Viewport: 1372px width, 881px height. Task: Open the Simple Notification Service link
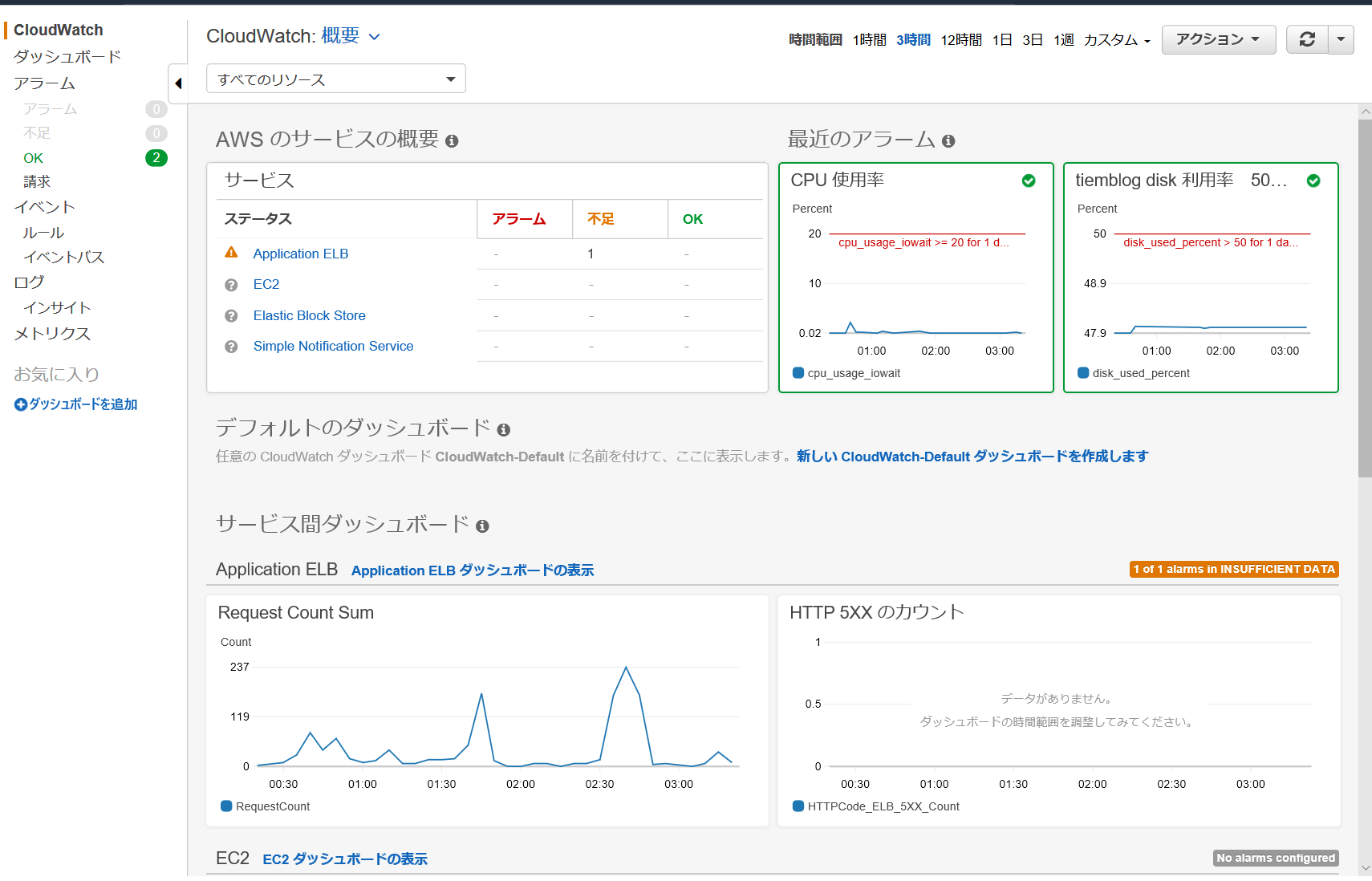(333, 347)
